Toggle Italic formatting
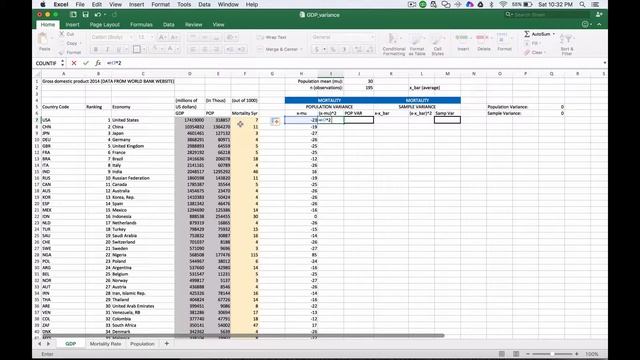This screenshot has height=360, width=640. click(x=107, y=49)
